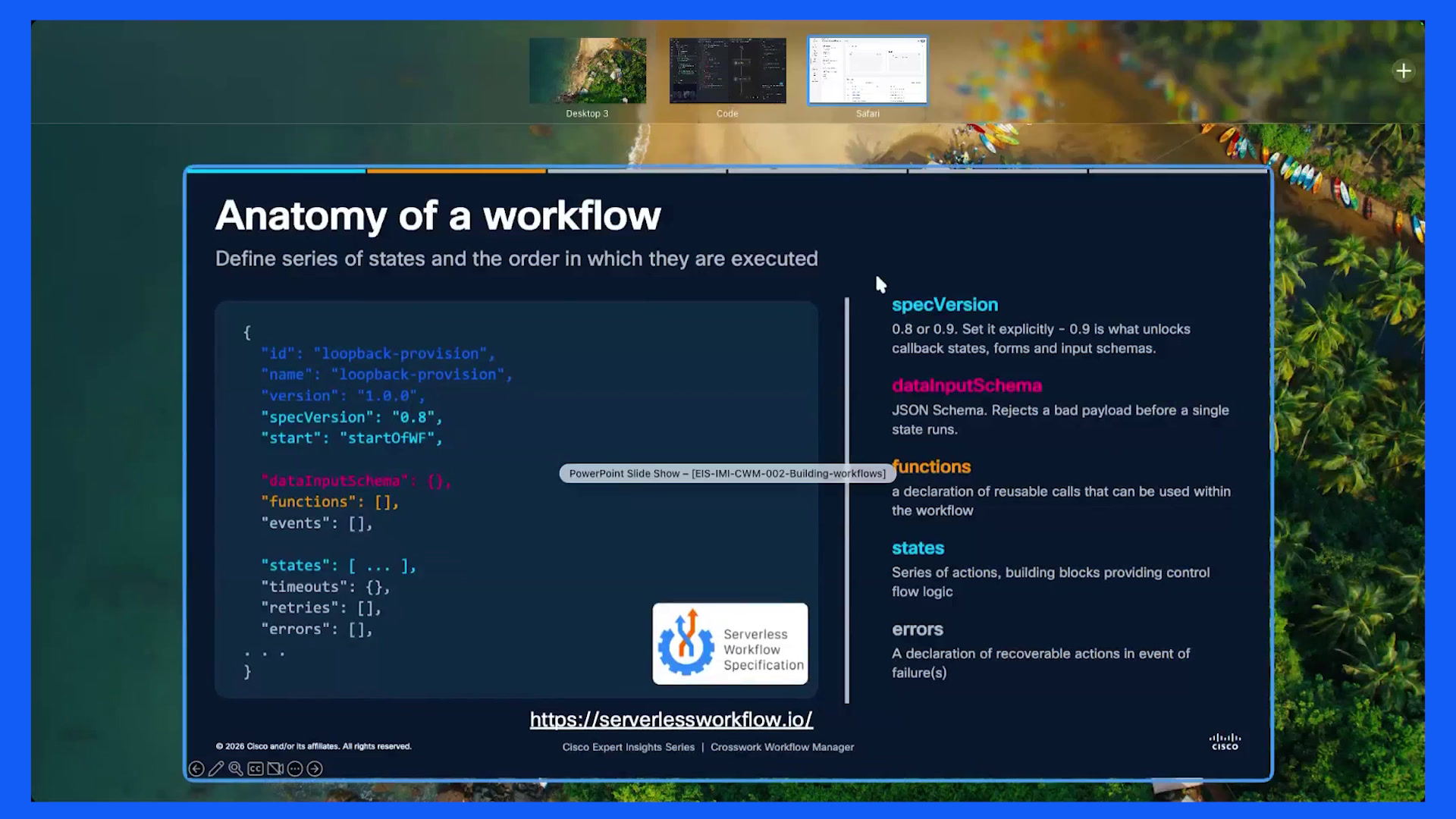Activate the zoom magnifier tool

point(236,769)
